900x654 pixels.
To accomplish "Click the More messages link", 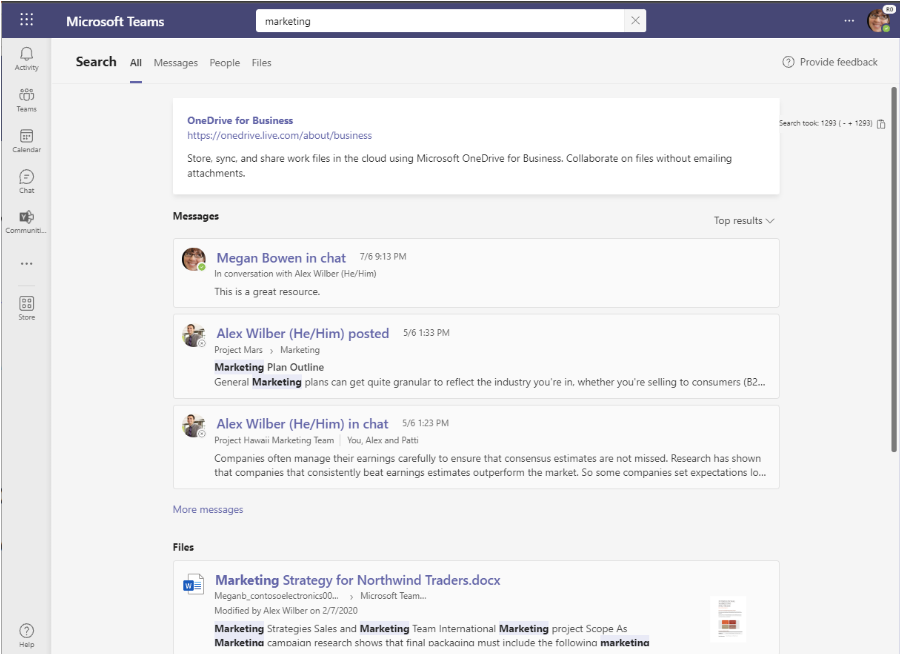I will point(208,510).
